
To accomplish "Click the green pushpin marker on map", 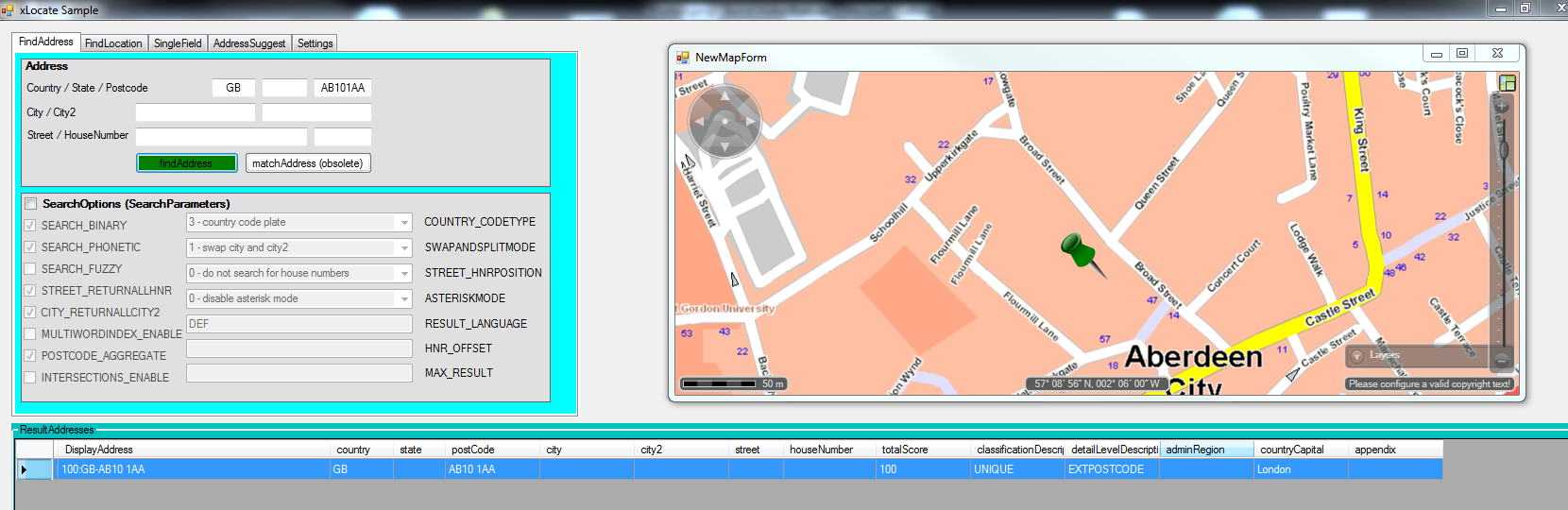I will [1078, 251].
